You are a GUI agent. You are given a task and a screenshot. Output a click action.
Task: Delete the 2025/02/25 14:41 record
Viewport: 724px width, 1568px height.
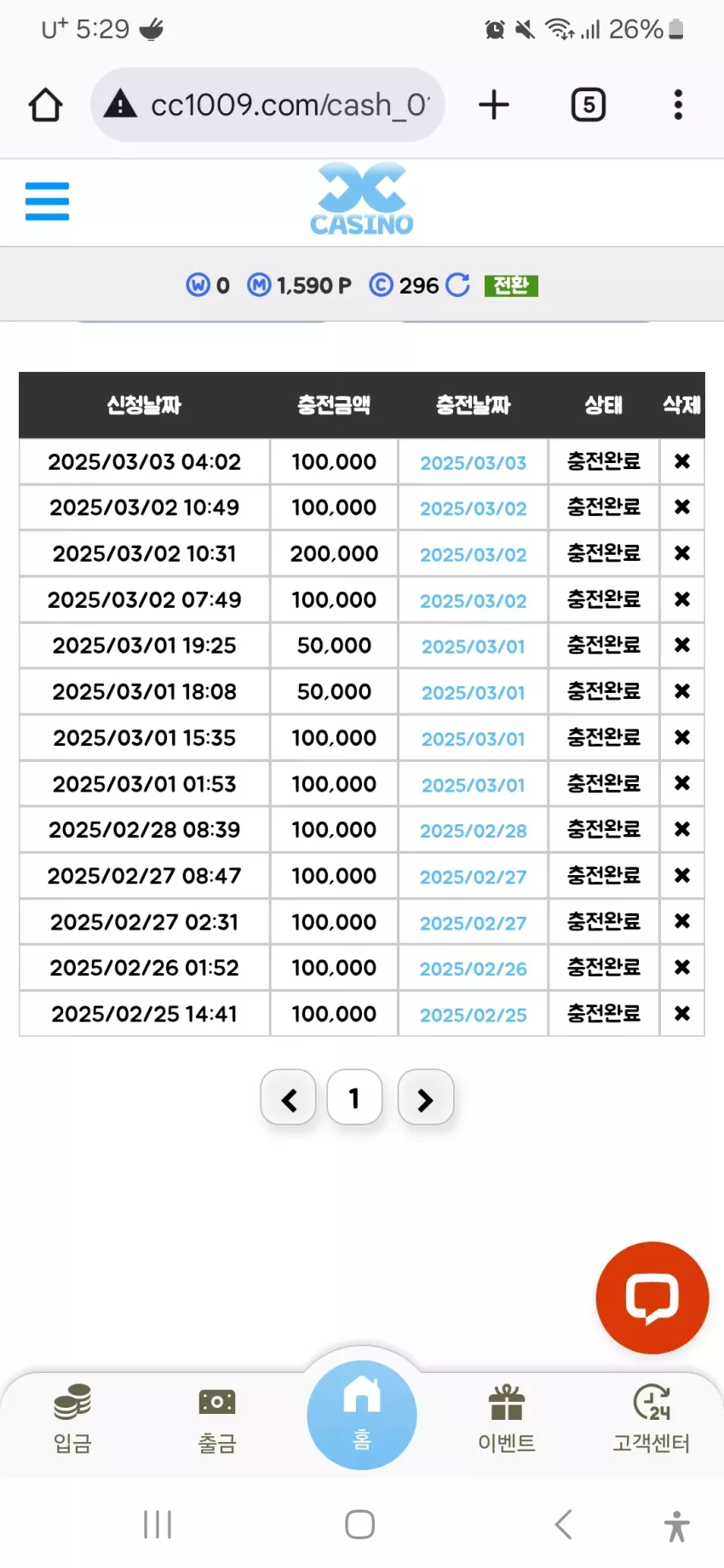[682, 1014]
